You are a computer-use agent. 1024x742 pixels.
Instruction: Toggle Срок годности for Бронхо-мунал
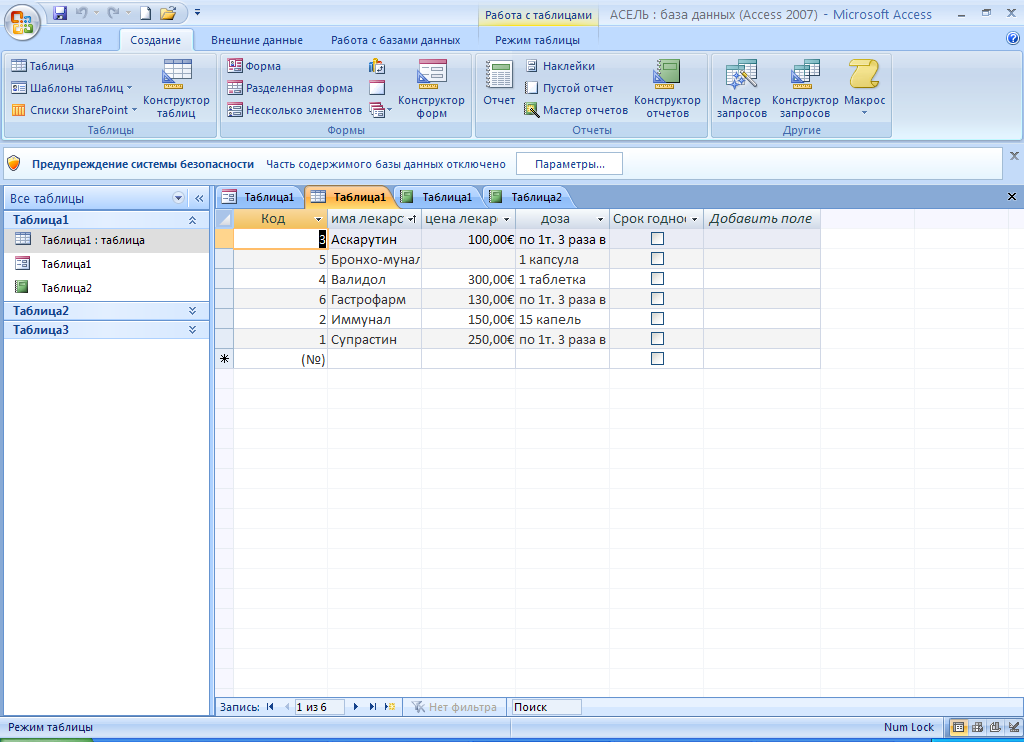tap(657, 259)
